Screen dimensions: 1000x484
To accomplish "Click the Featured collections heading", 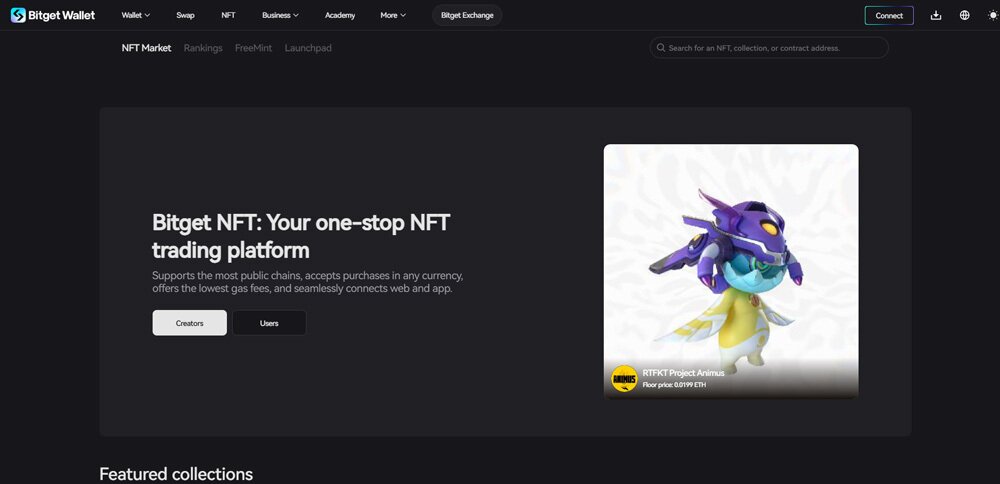I will coord(176,474).
